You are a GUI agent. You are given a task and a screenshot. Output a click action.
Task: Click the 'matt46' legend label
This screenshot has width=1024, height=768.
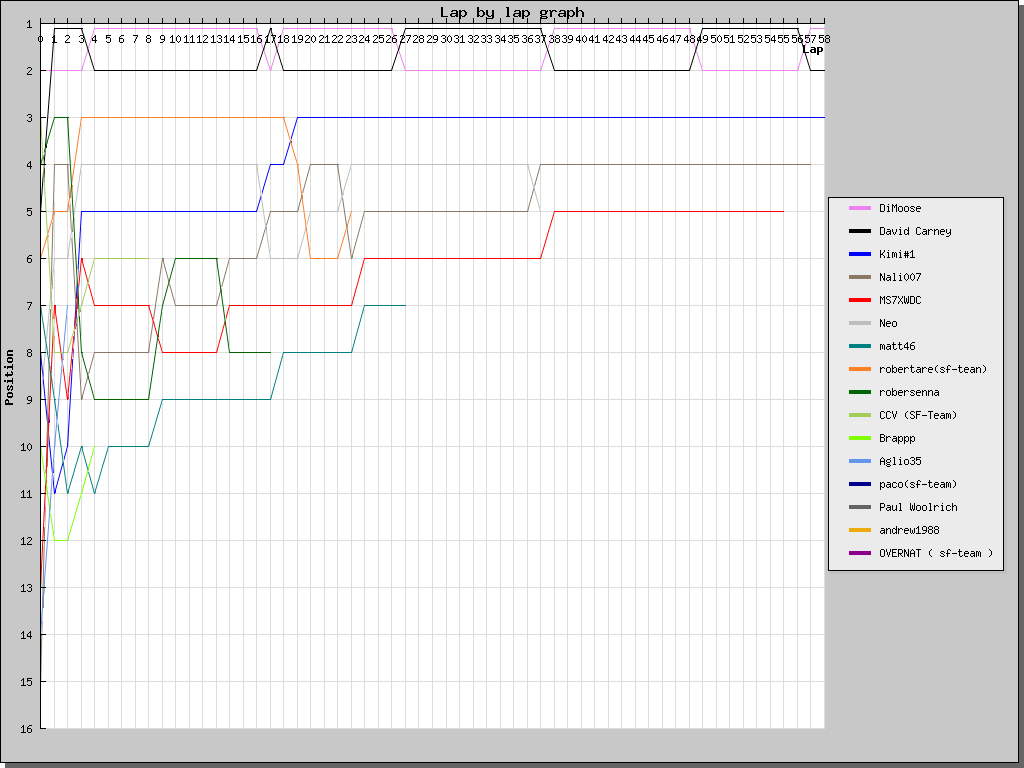tap(897, 346)
